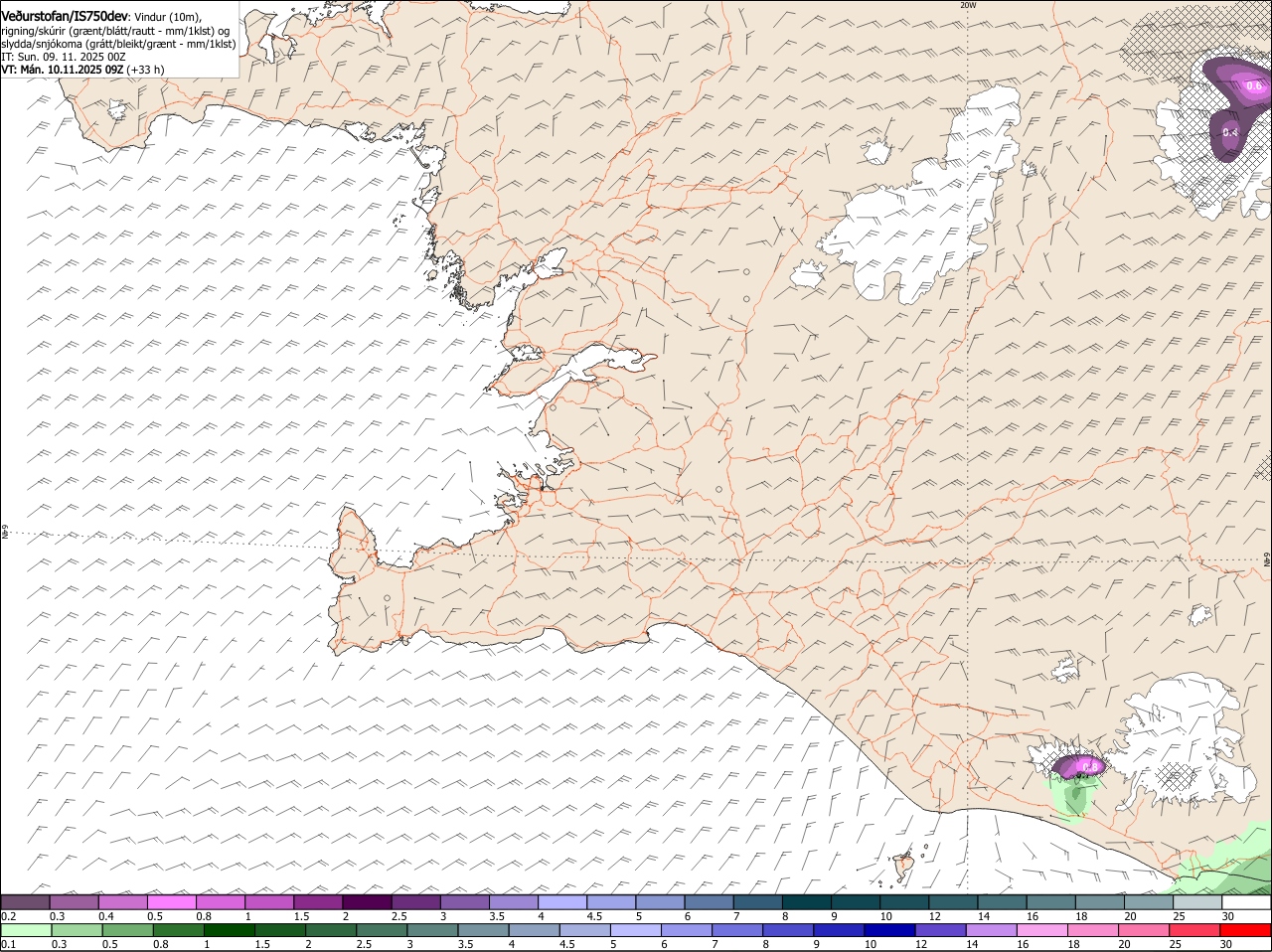Click the dark navy swatch labeled 10 in rain scale

coord(888,930)
